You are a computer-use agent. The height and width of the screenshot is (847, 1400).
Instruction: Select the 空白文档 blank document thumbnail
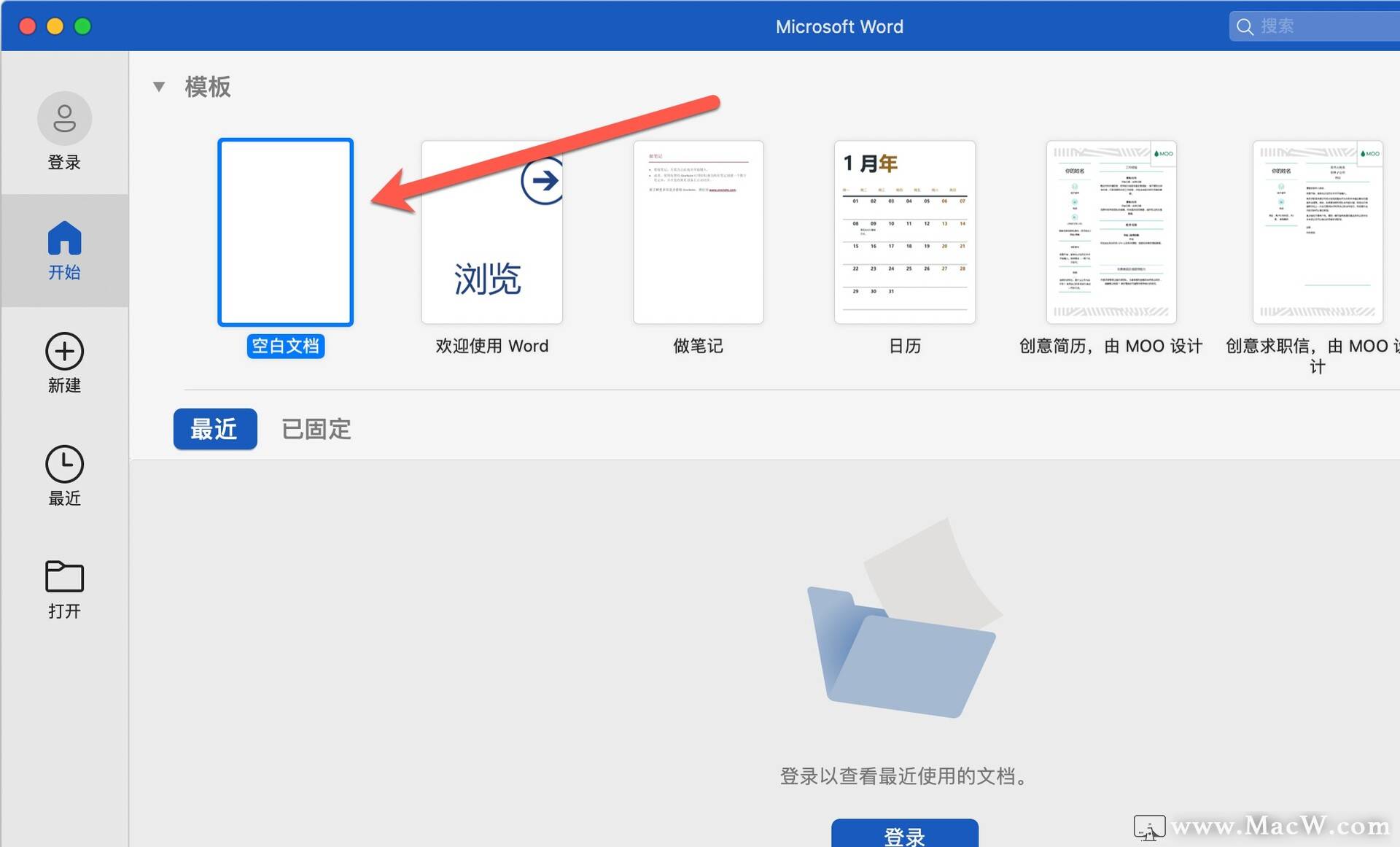(285, 232)
